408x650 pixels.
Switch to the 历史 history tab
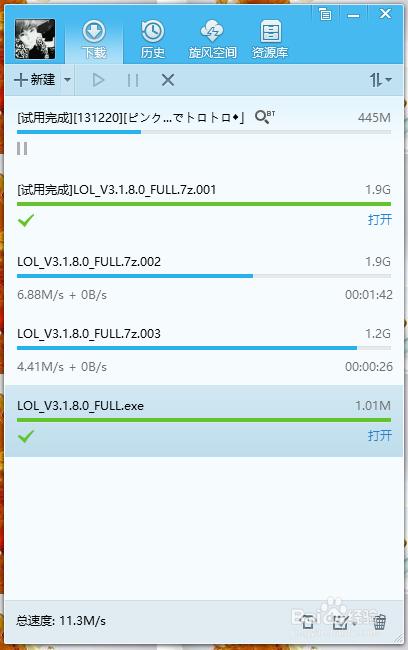click(x=153, y=40)
